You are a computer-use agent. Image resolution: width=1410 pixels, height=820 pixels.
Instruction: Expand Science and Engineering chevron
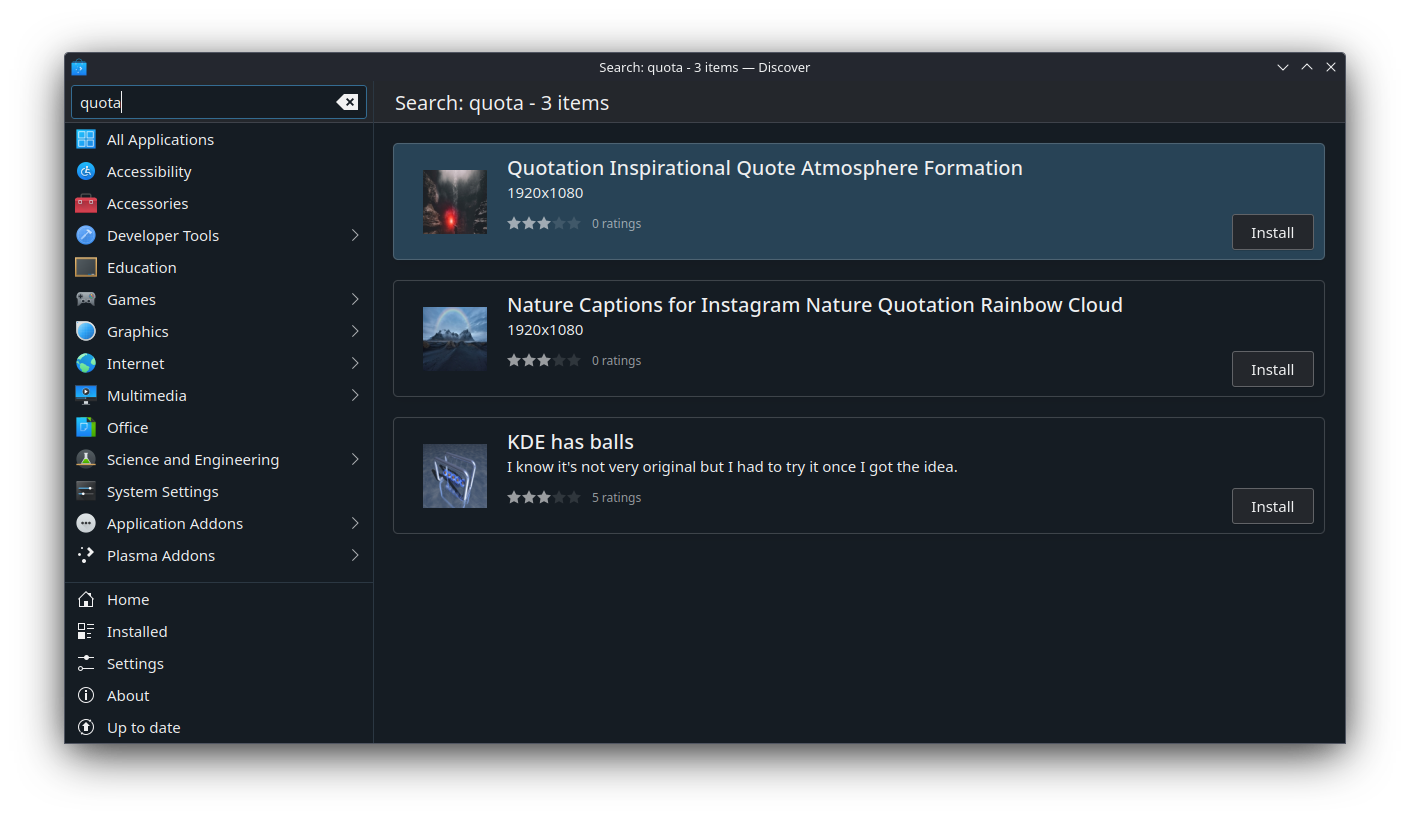355,459
